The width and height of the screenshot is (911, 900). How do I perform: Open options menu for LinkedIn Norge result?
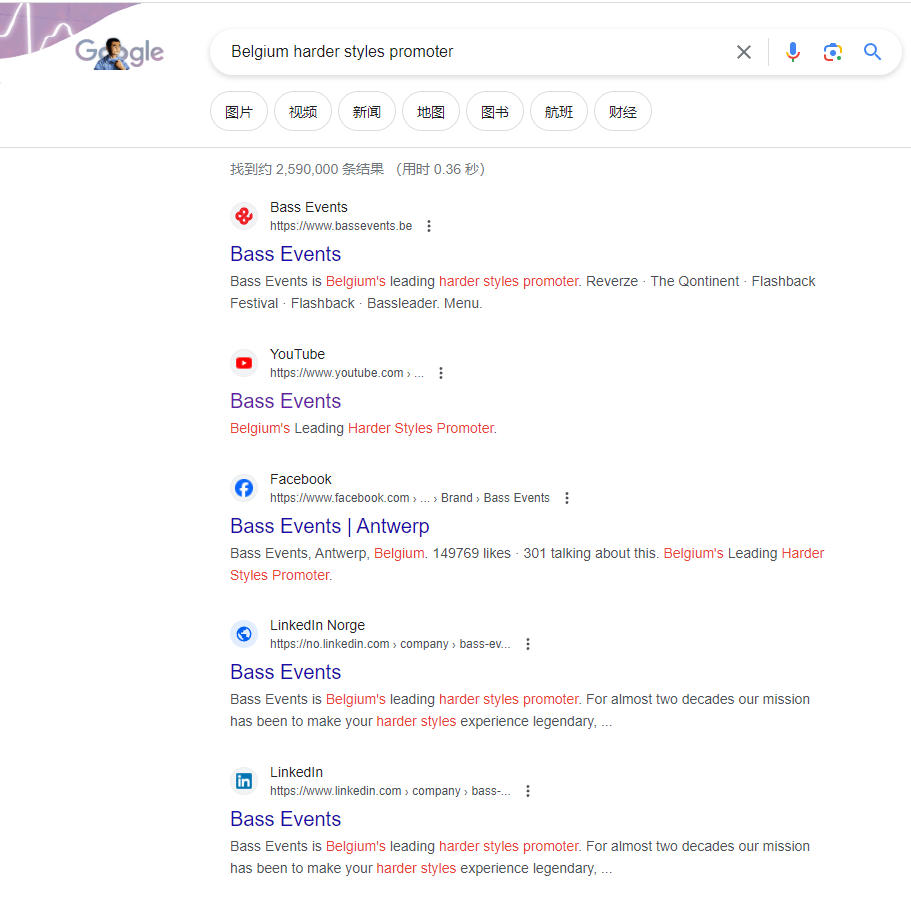click(528, 644)
